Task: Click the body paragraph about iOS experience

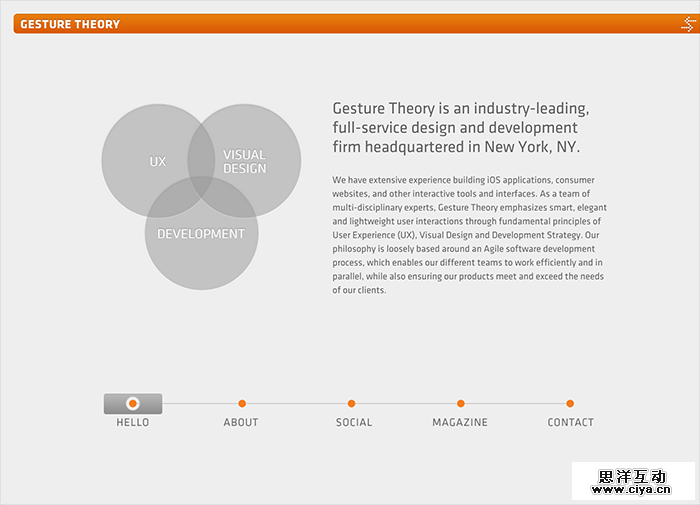Action: coord(469,234)
